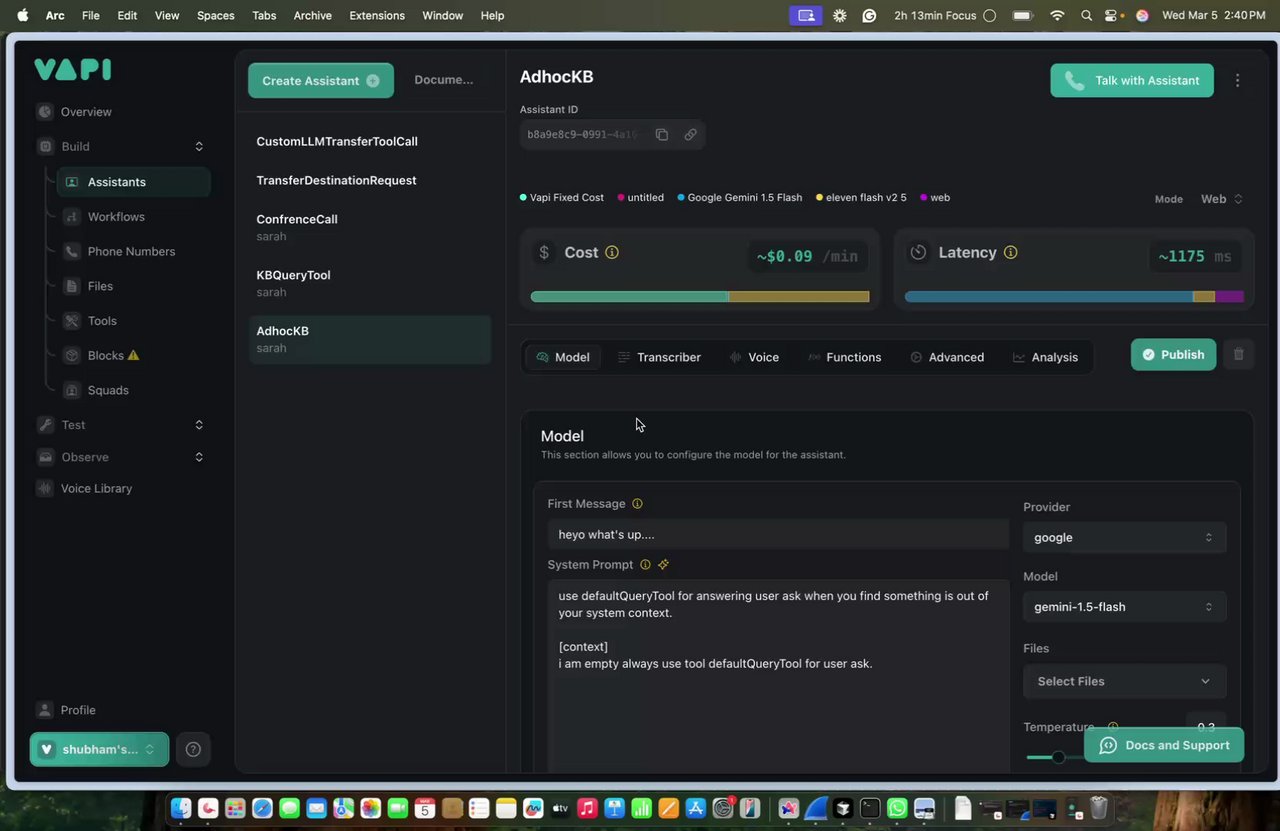Click the Create Assistant button

point(321,80)
